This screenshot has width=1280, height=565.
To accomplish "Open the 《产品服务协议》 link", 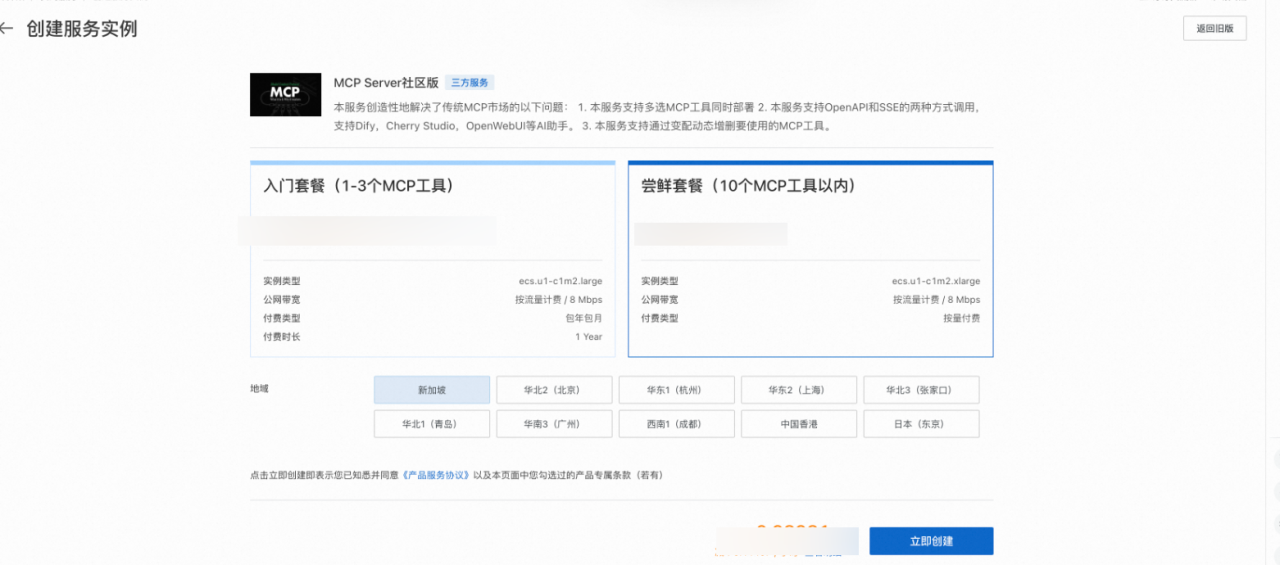I will point(435,475).
